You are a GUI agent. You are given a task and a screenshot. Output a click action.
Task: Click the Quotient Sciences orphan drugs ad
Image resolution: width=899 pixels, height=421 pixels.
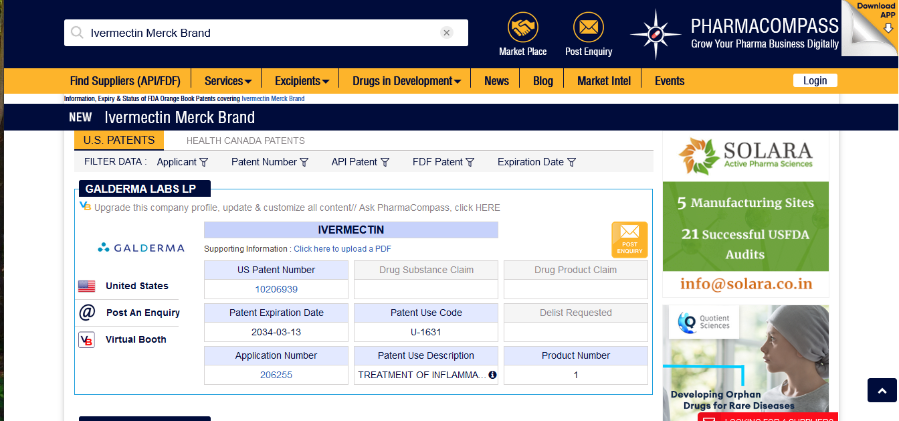(x=745, y=362)
